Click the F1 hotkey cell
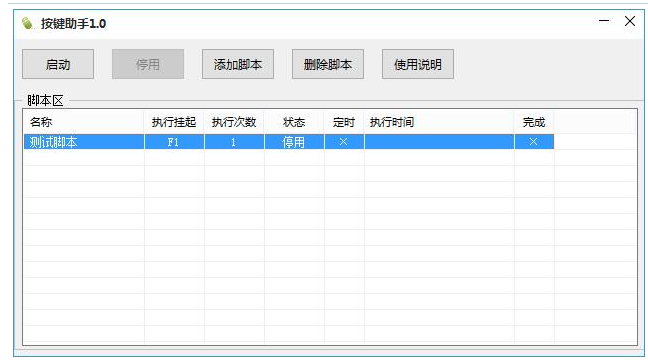The height and width of the screenshot is (361, 648). (174, 142)
